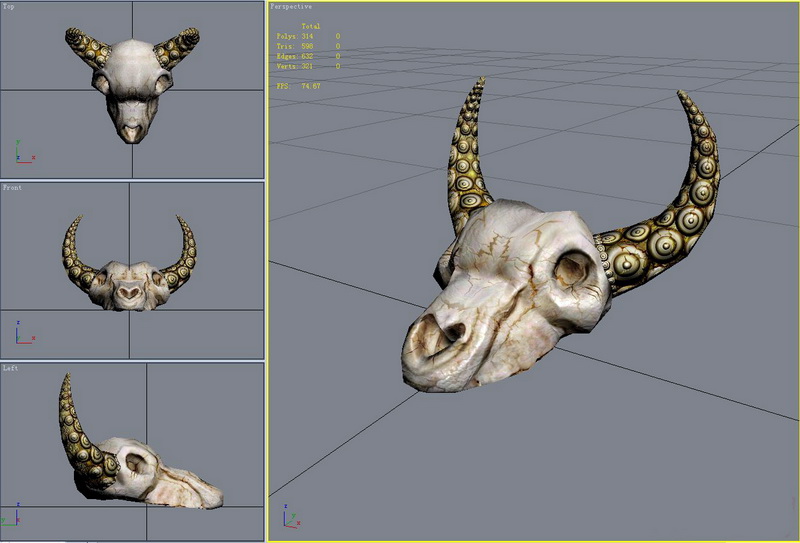Image resolution: width=800 pixels, height=543 pixels.
Task: Open the Left viewport label menu
Action: coord(11,368)
